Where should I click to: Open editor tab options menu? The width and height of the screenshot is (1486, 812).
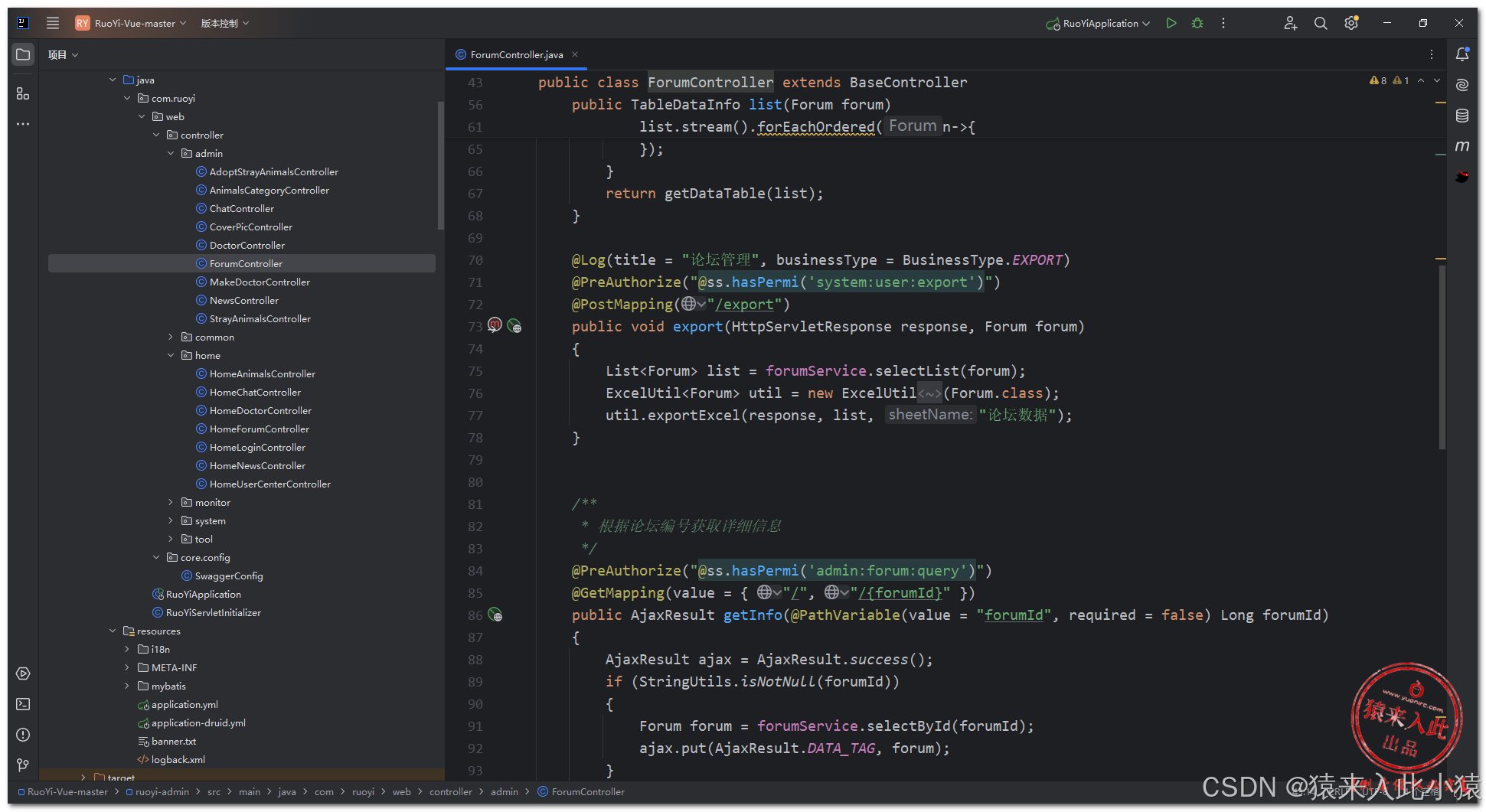tap(1432, 54)
